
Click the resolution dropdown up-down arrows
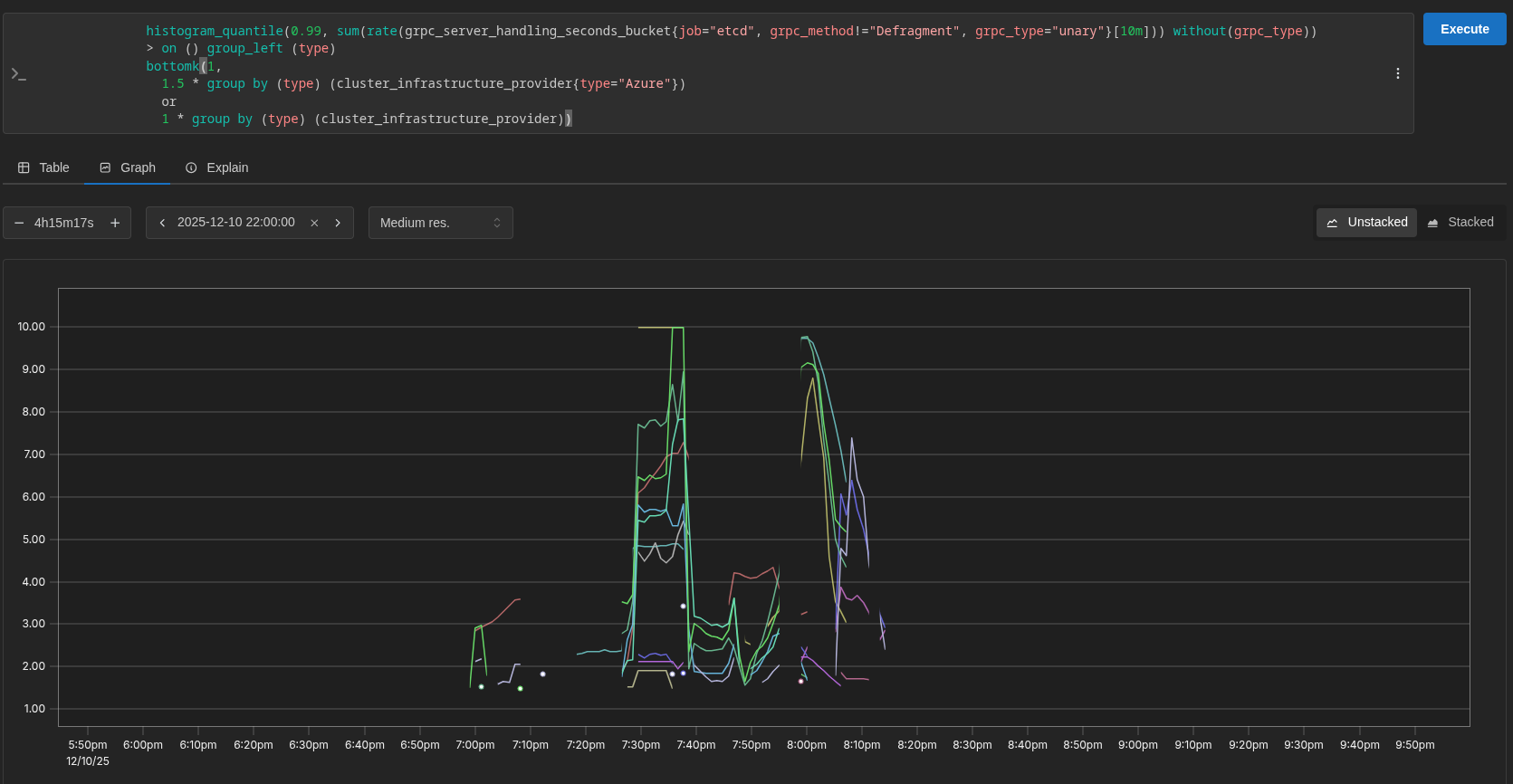pyautogui.click(x=497, y=223)
